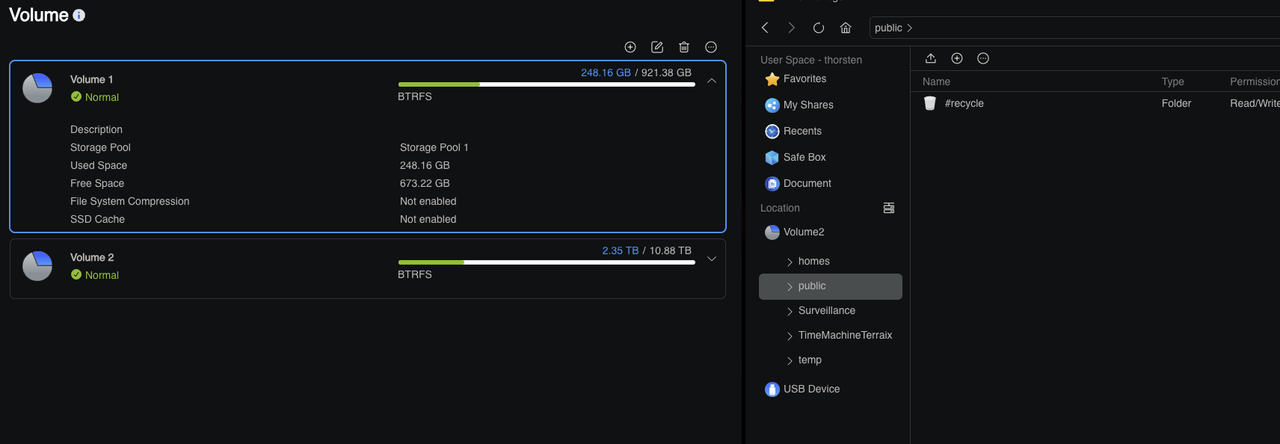Click the Volume 2 pie chart icon
Screen dimensions: 1280x444
pyautogui.click(x=37, y=266)
